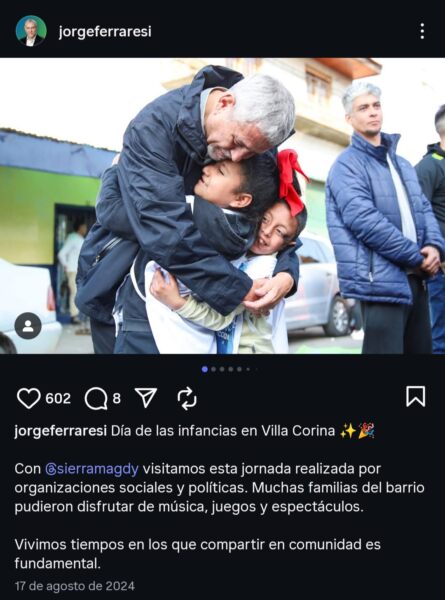Open jorgeferraresi username in header
Image resolution: width=445 pixels, height=600 pixels.
point(105,31)
